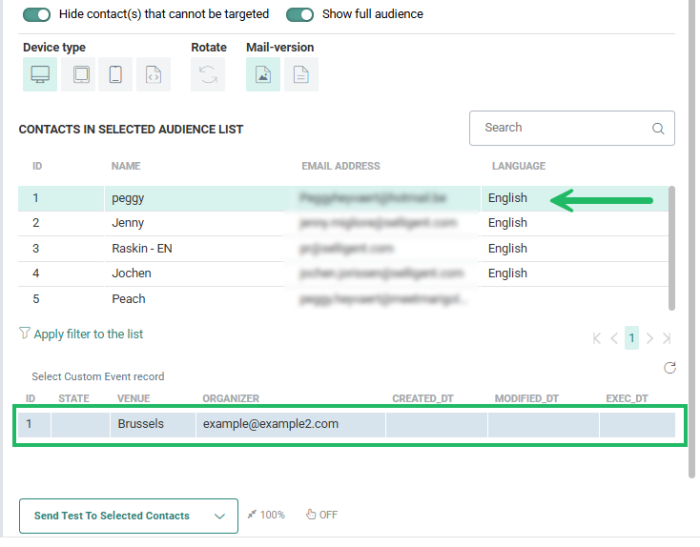This screenshot has width=700, height=547.
Task: Click the search magnifier icon
Action: point(657,128)
